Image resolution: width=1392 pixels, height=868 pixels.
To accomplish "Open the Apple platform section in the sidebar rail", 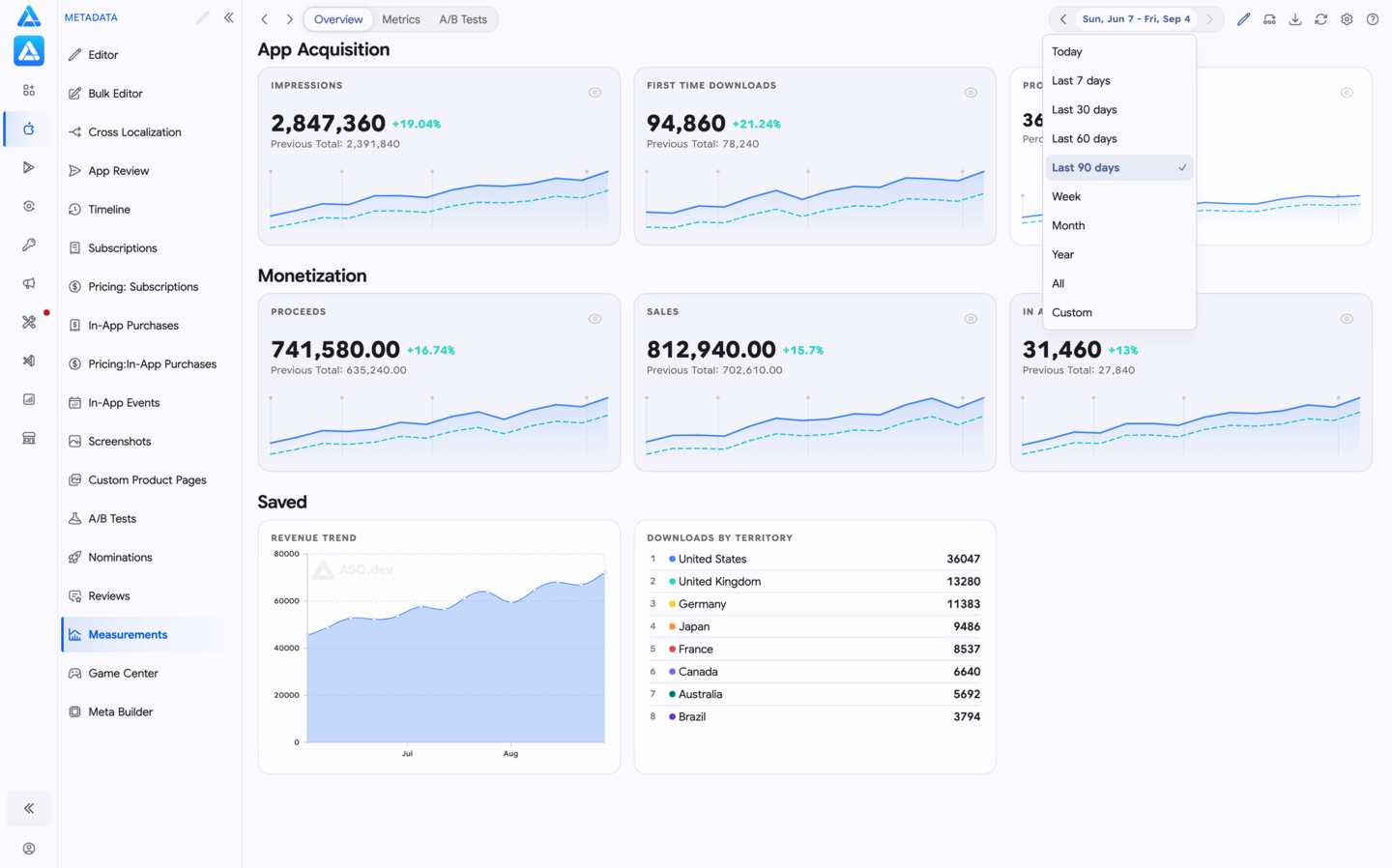I will [x=29, y=129].
